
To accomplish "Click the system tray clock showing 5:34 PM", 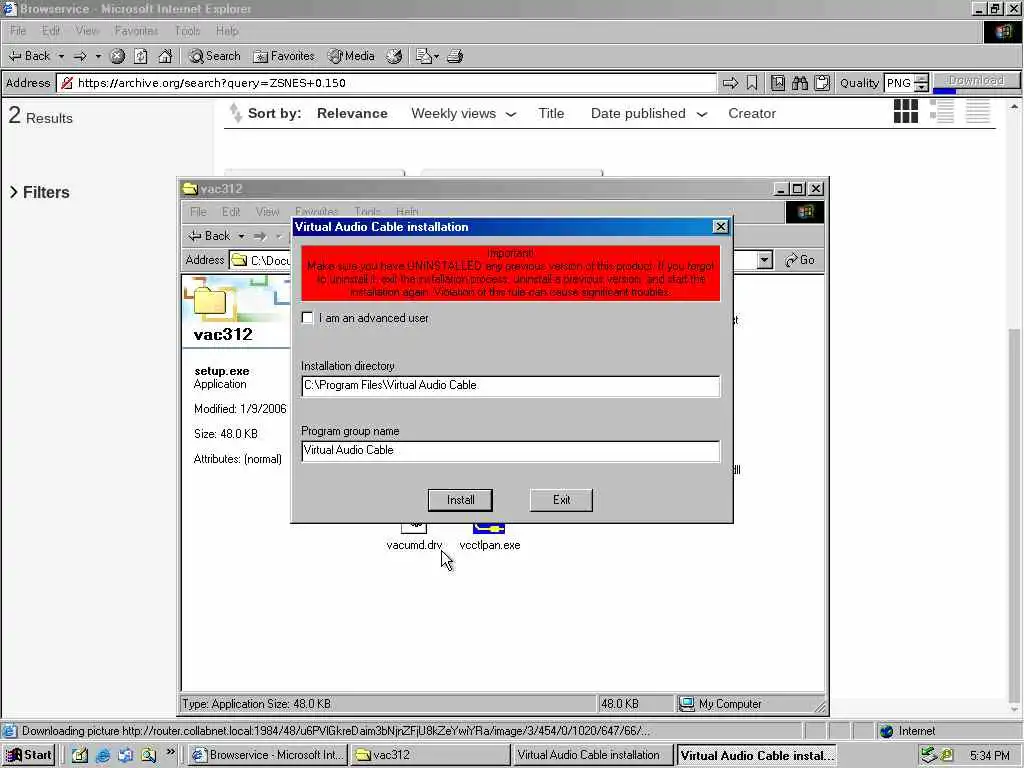I will (989, 756).
